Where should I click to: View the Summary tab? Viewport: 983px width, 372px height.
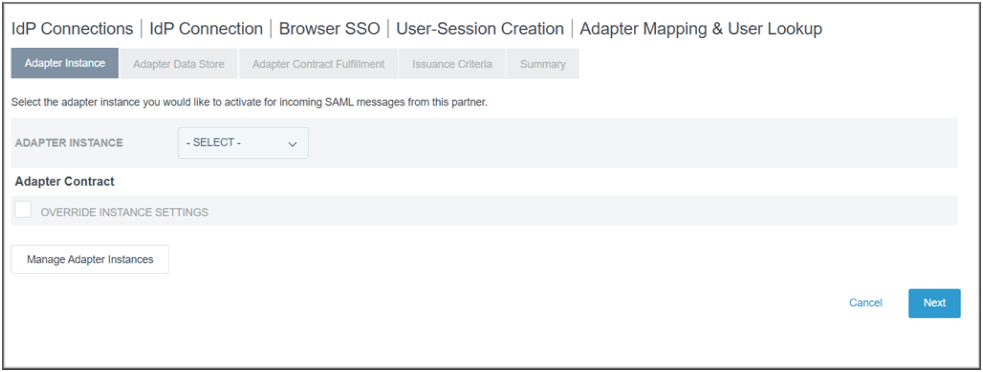click(543, 64)
